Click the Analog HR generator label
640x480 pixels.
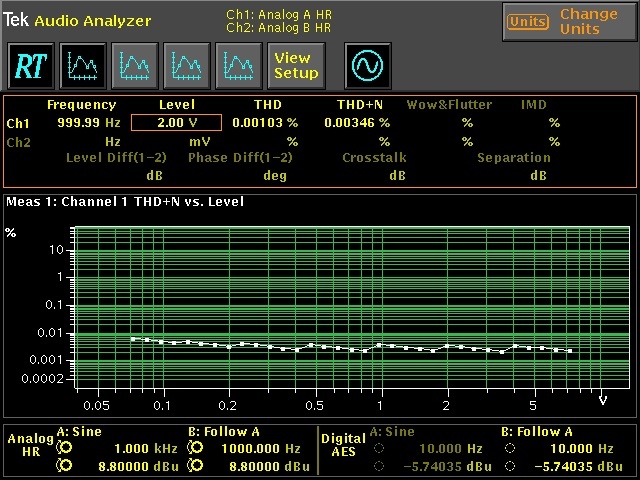pos(30,444)
